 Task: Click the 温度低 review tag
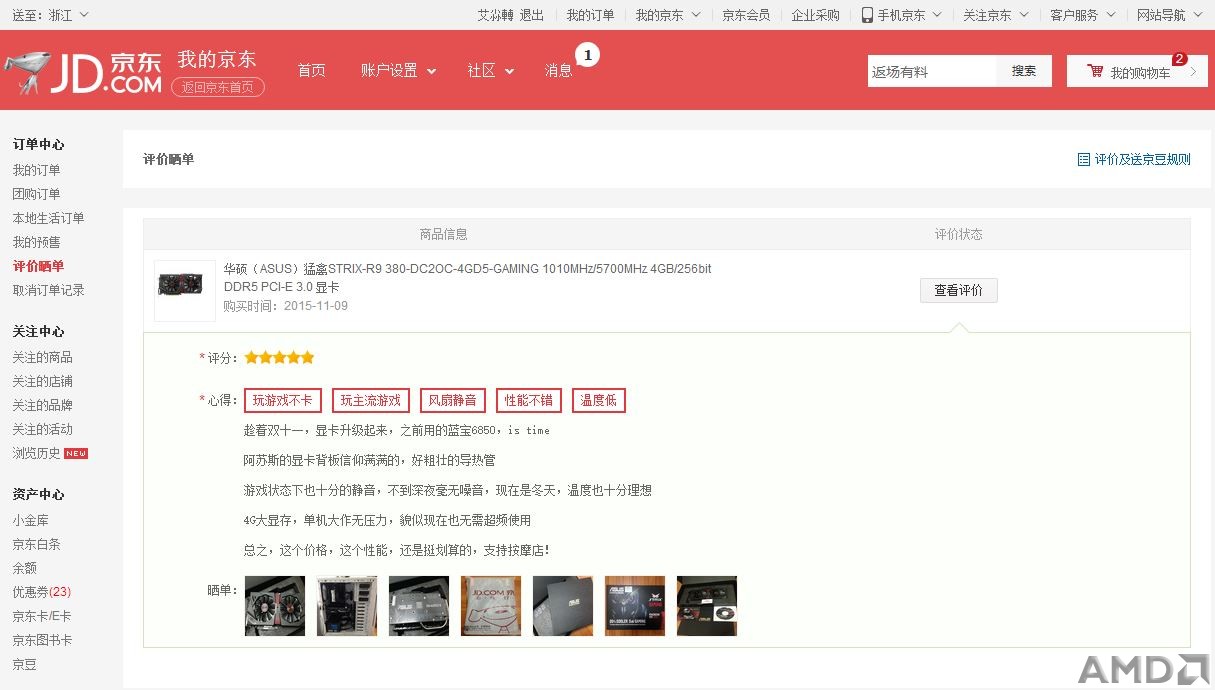click(599, 401)
